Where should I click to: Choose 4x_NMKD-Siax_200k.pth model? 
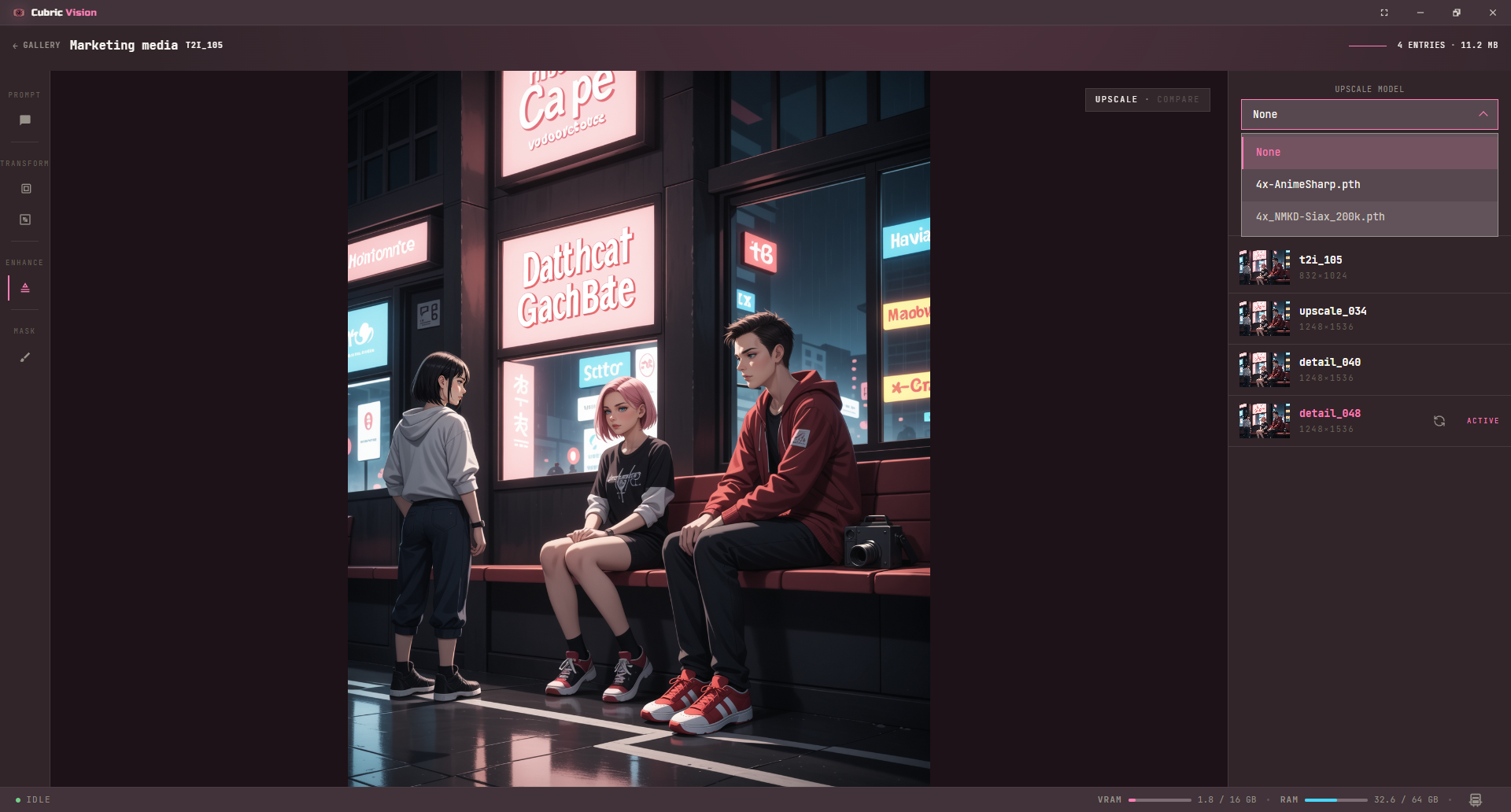click(x=1369, y=216)
